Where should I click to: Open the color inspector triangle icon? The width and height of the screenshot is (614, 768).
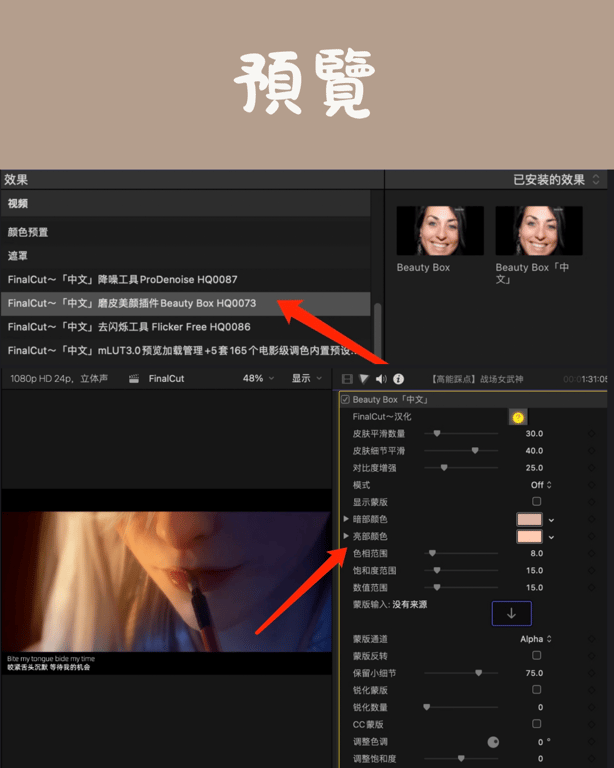363,379
